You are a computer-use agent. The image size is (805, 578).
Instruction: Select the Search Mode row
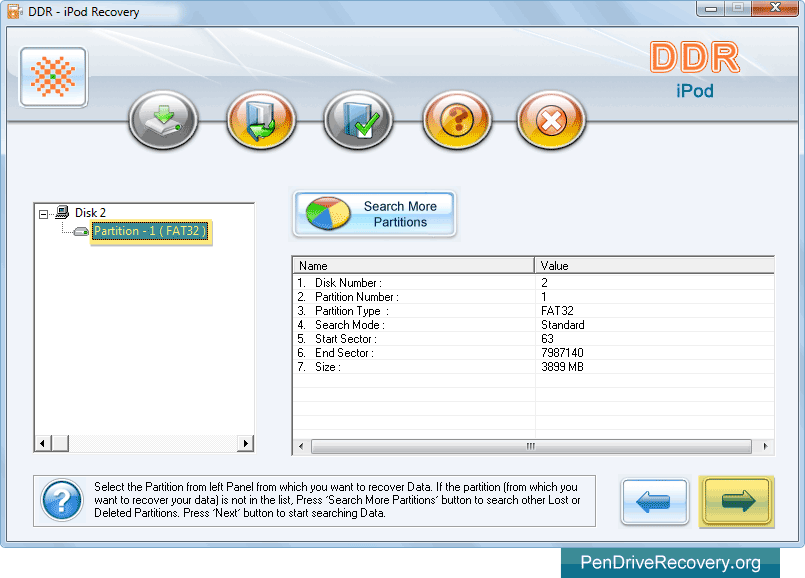[533, 325]
